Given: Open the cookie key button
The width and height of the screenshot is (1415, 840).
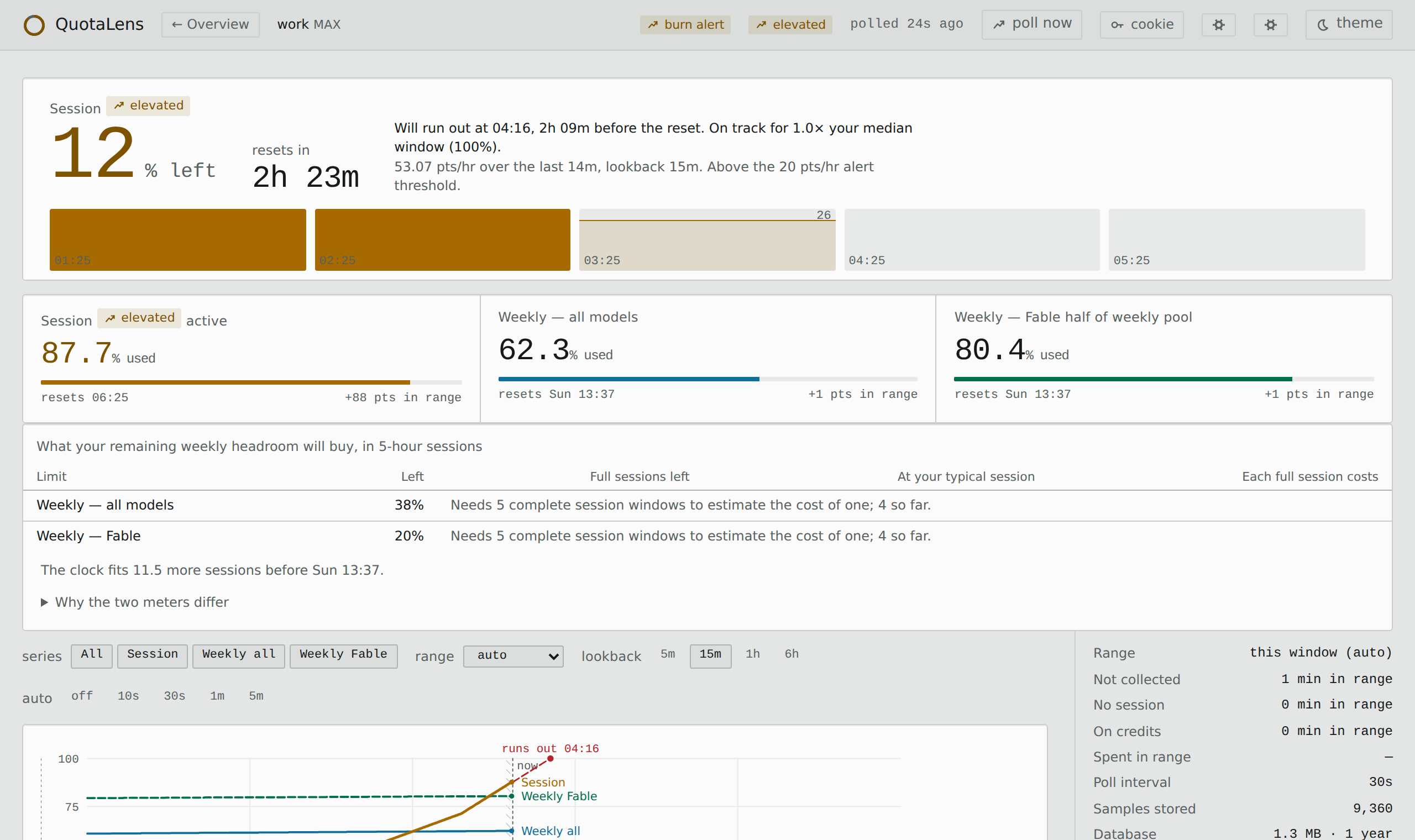Looking at the screenshot, I should (x=1141, y=25).
